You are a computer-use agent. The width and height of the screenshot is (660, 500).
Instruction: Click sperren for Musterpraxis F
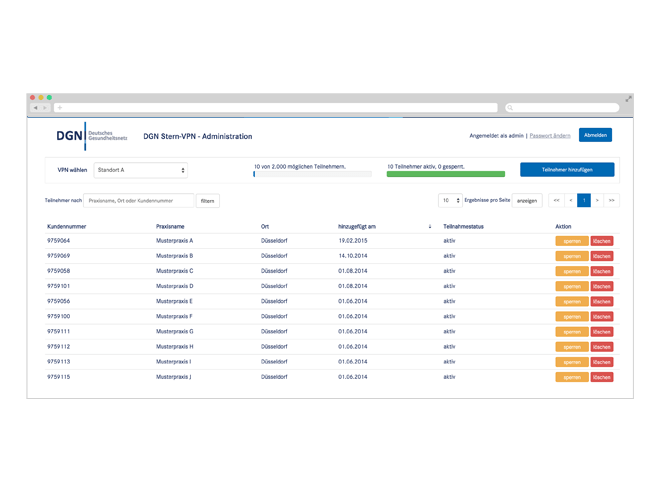(x=572, y=317)
